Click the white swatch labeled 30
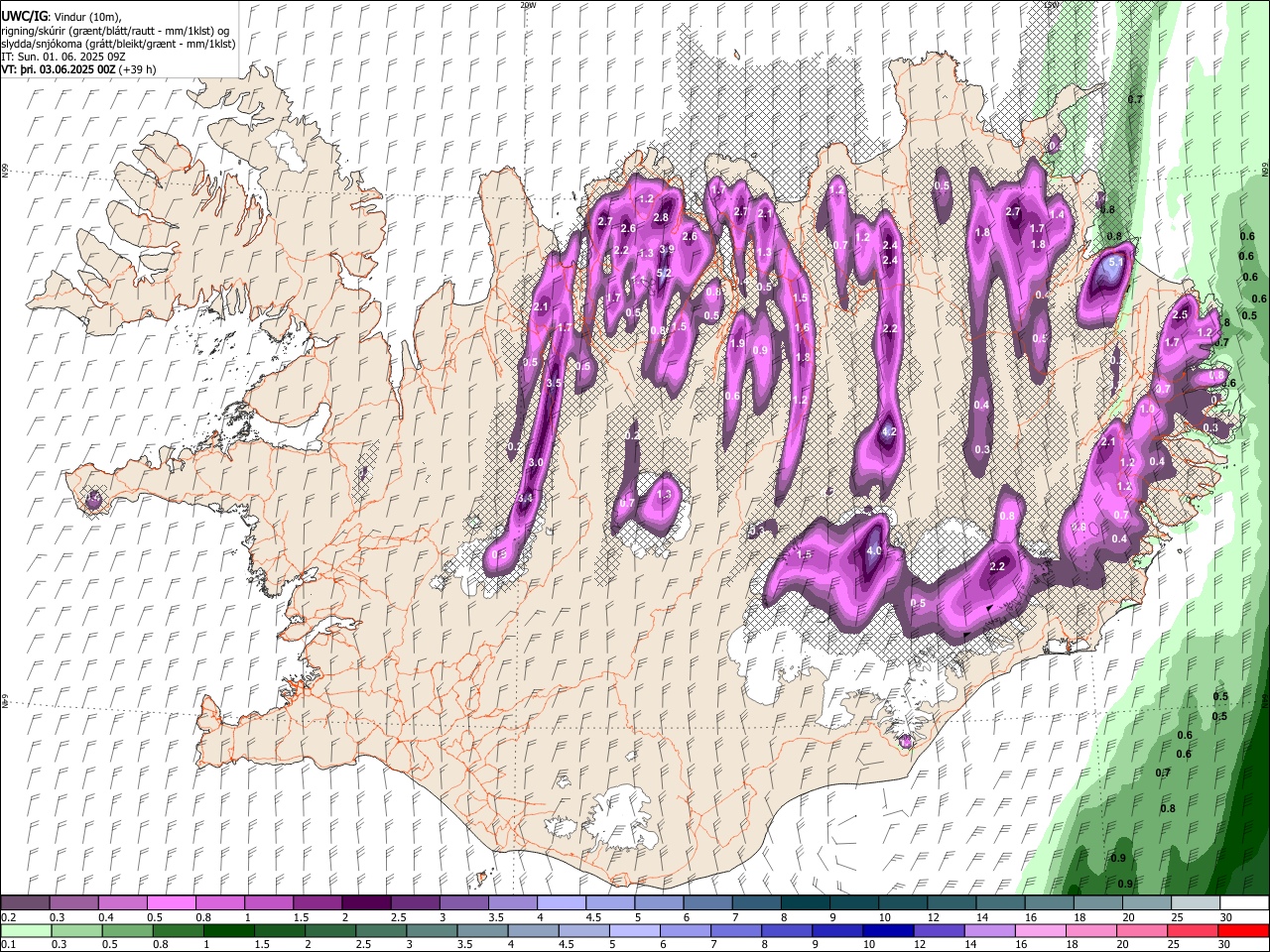This screenshot has width=1270, height=952. (1243, 903)
